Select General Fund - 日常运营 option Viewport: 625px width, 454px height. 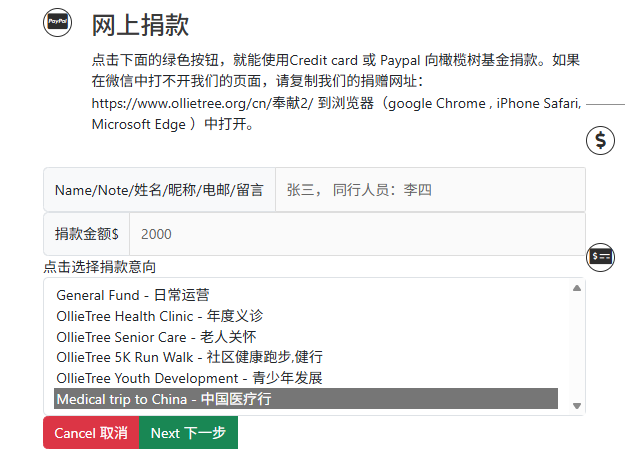(133, 295)
